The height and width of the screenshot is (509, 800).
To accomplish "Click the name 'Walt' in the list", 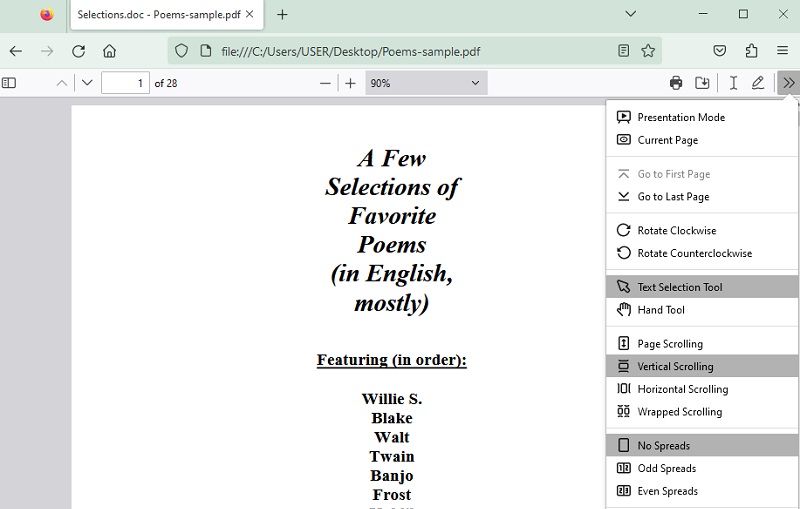I will 392,438.
